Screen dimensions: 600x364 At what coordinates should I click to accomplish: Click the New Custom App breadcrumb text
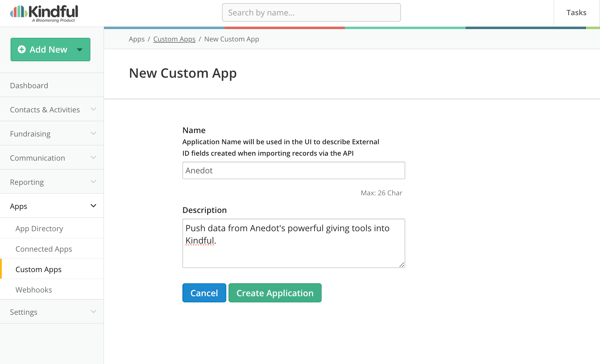coord(232,39)
